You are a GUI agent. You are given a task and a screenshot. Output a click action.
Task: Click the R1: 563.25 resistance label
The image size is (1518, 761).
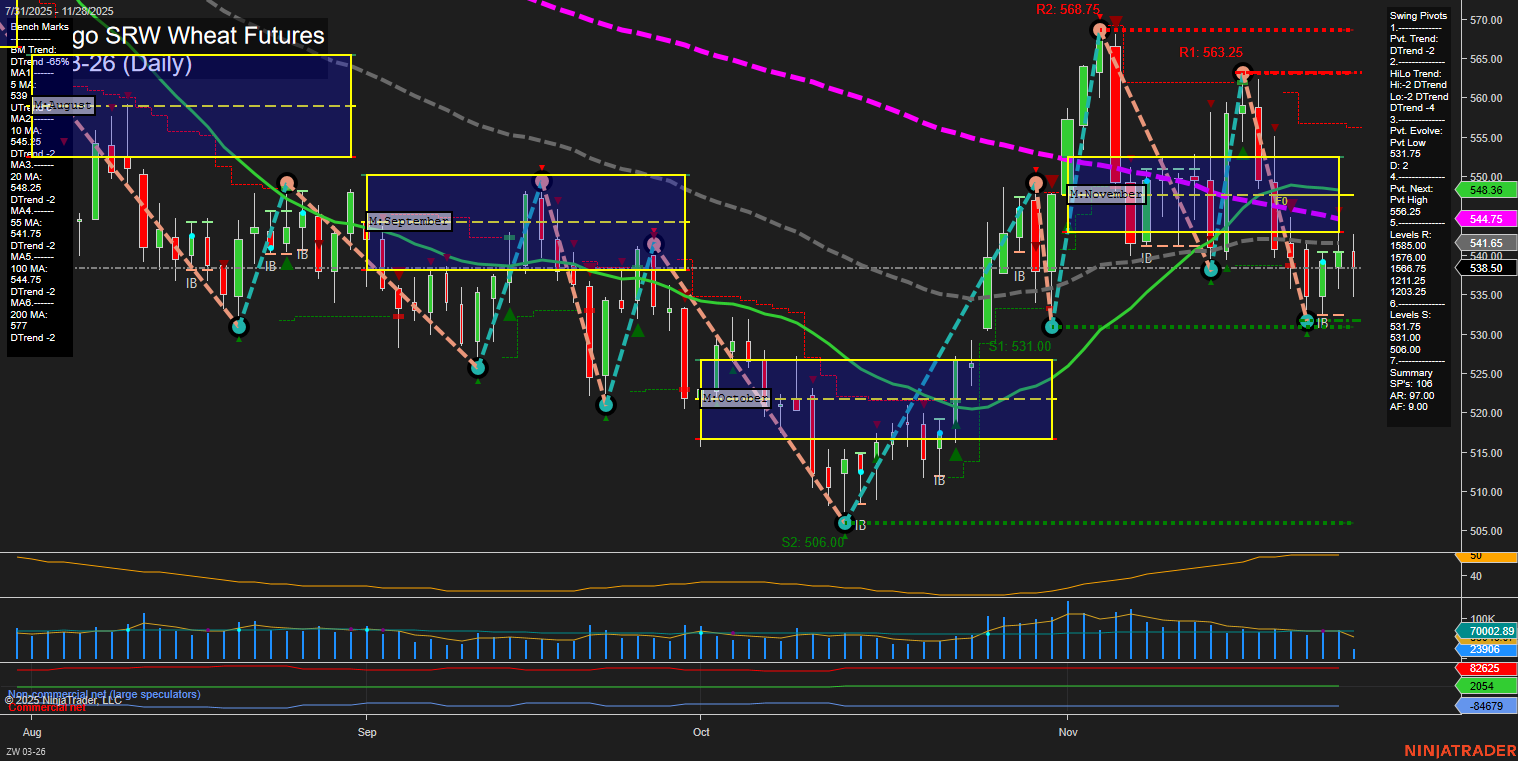point(1211,53)
